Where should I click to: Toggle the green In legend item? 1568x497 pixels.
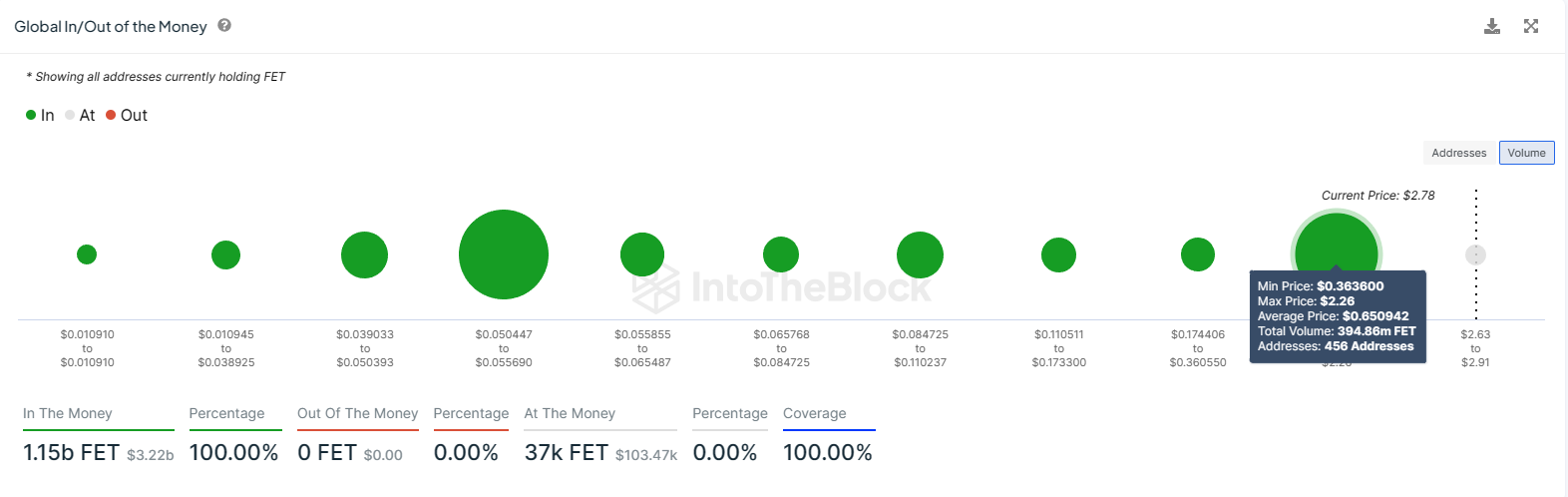40,116
